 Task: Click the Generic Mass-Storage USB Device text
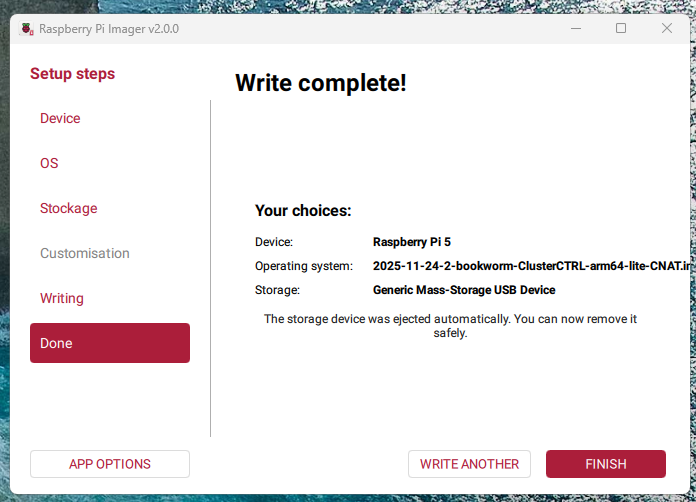464,290
